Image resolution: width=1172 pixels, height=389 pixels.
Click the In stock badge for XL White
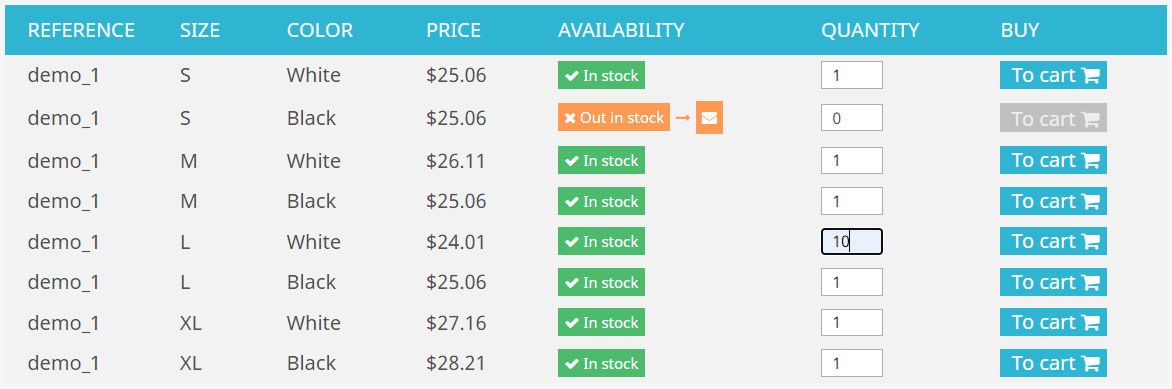tap(601, 322)
